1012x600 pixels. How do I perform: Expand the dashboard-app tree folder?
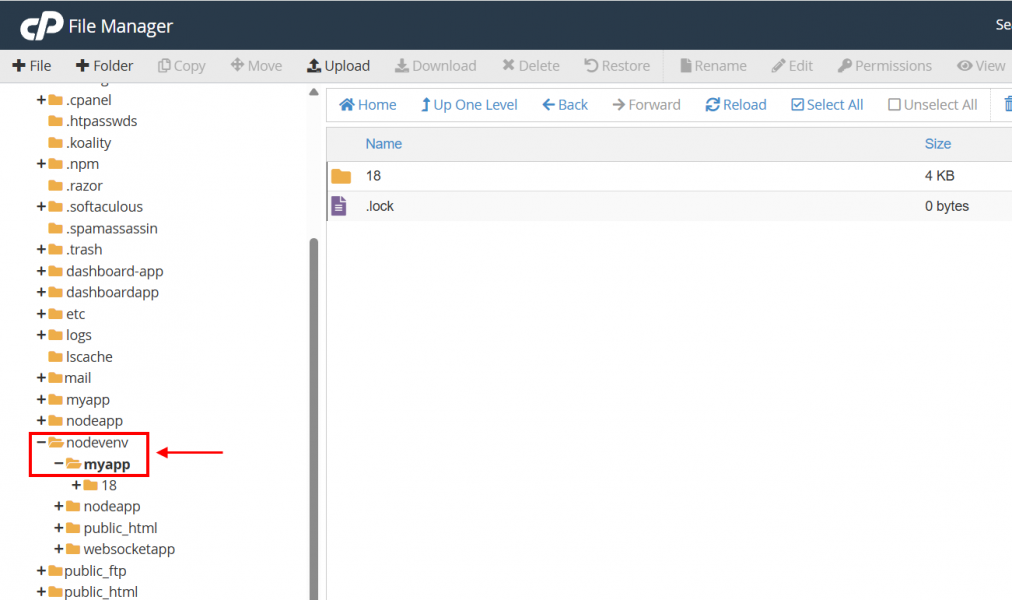41,271
